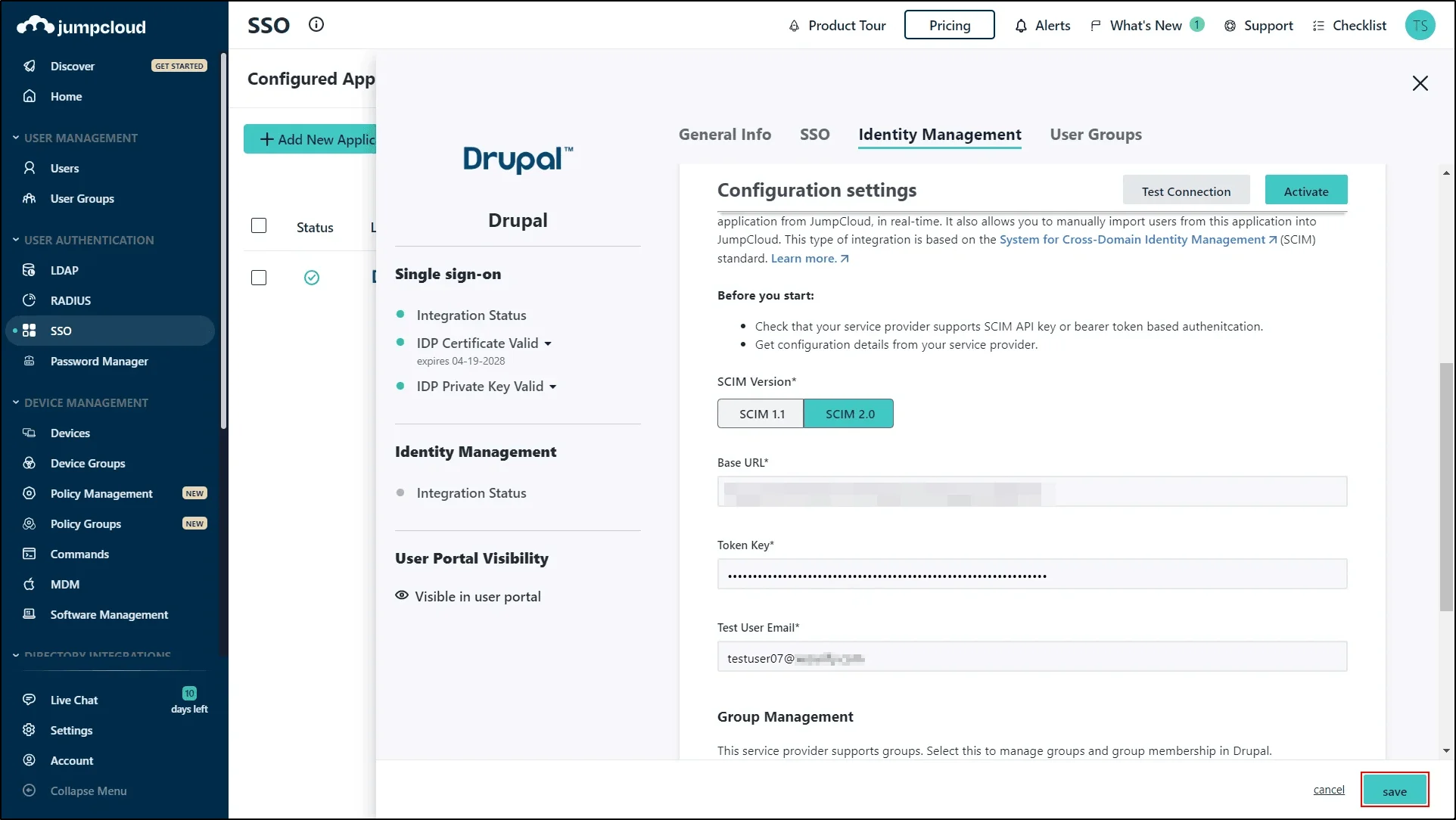Image resolution: width=1456 pixels, height=820 pixels.
Task: Click Test Connection button
Action: pyautogui.click(x=1186, y=191)
